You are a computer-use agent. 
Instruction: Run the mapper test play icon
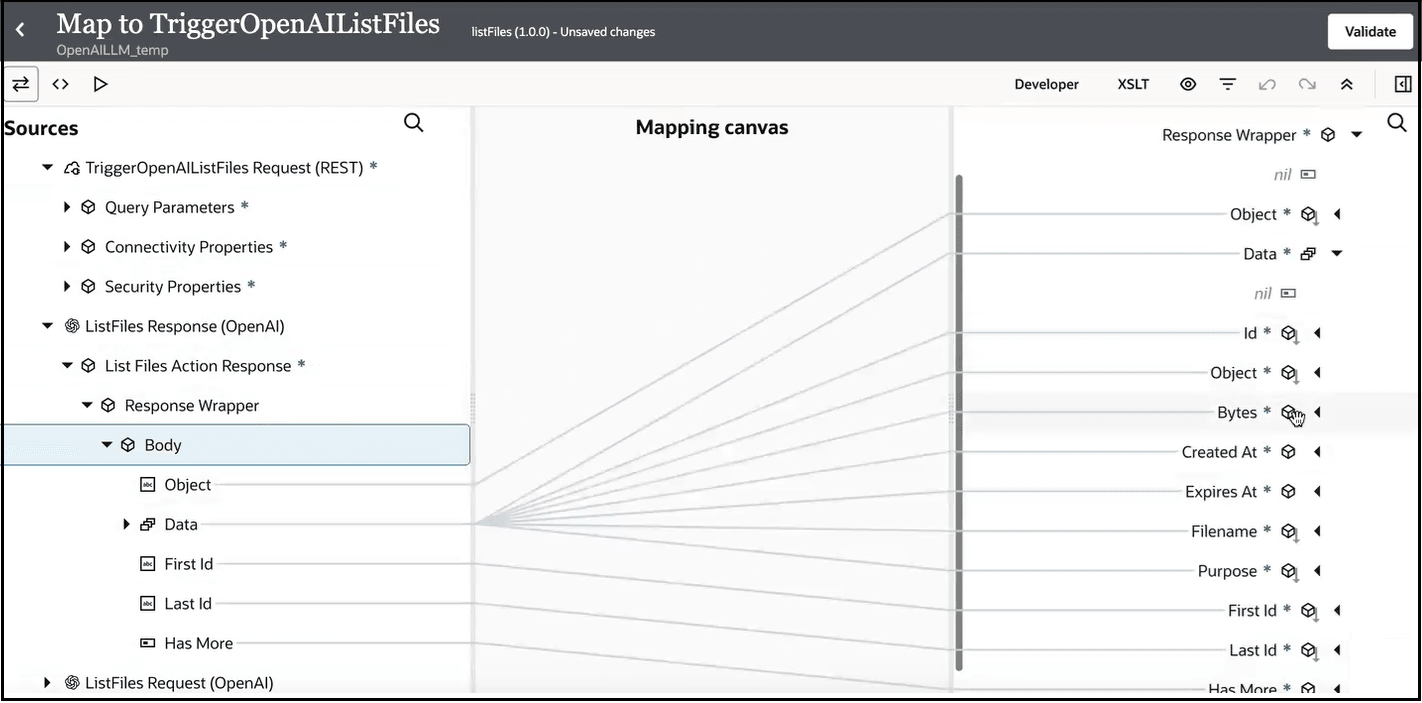pyautogui.click(x=100, y=84)
